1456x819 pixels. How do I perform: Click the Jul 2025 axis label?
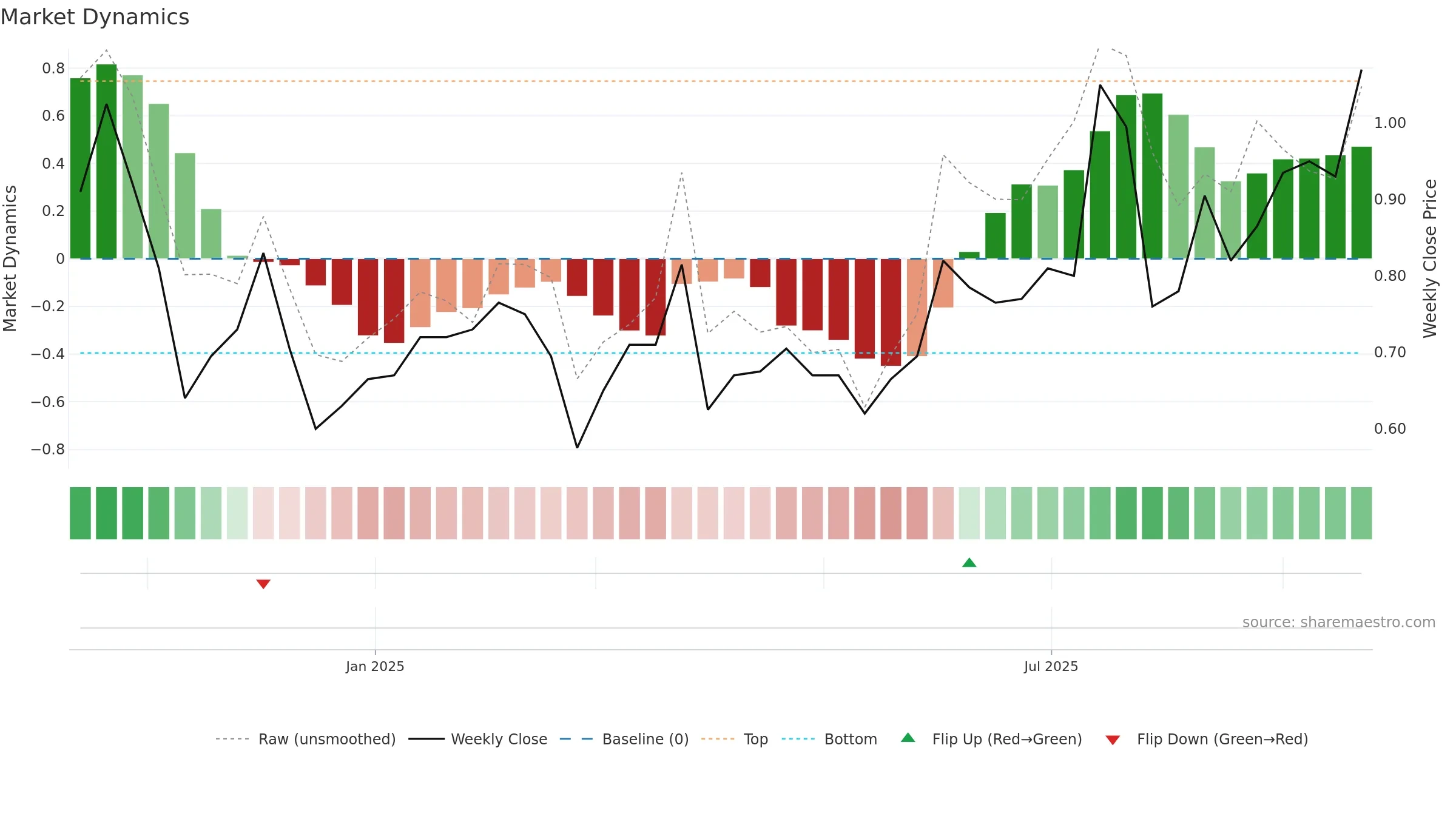(x=1051, y=666)
